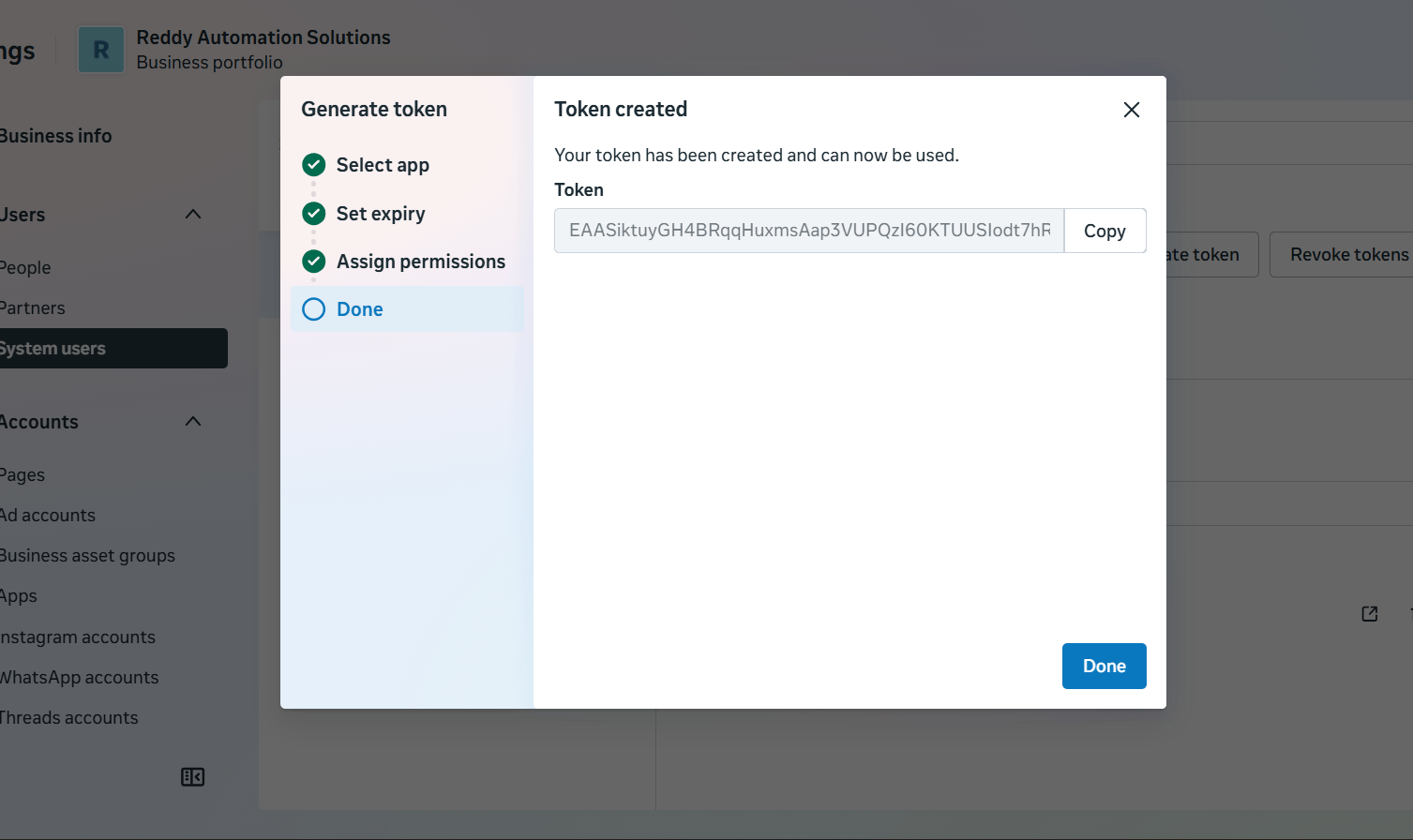Click the Generate token button behind dialog

1213,254
